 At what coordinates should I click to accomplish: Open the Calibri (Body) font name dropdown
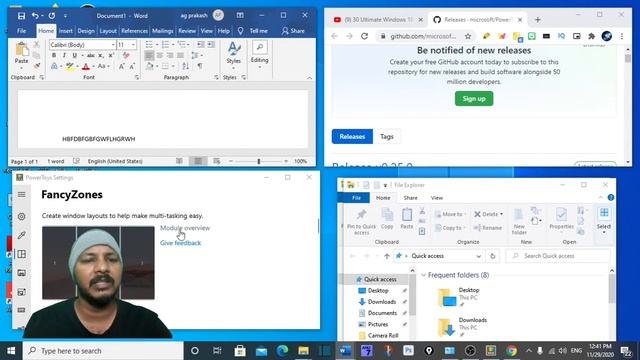tap(113, 45)
